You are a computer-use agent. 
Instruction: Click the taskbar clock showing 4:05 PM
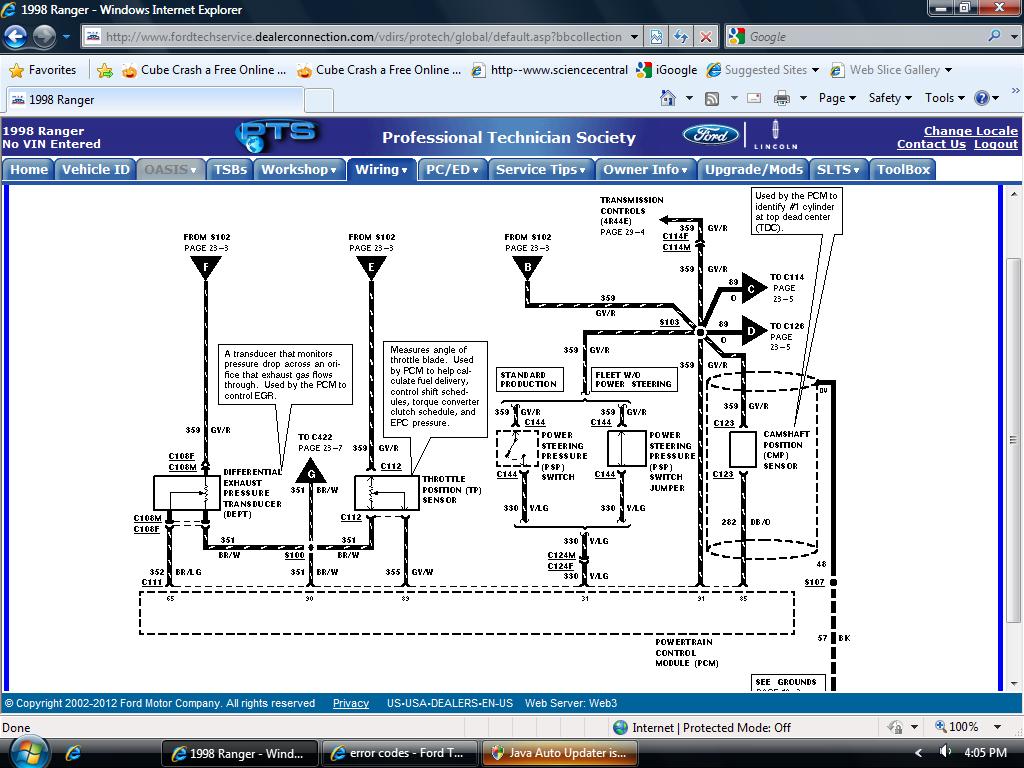pyautogui.click(x=985, y=752)
